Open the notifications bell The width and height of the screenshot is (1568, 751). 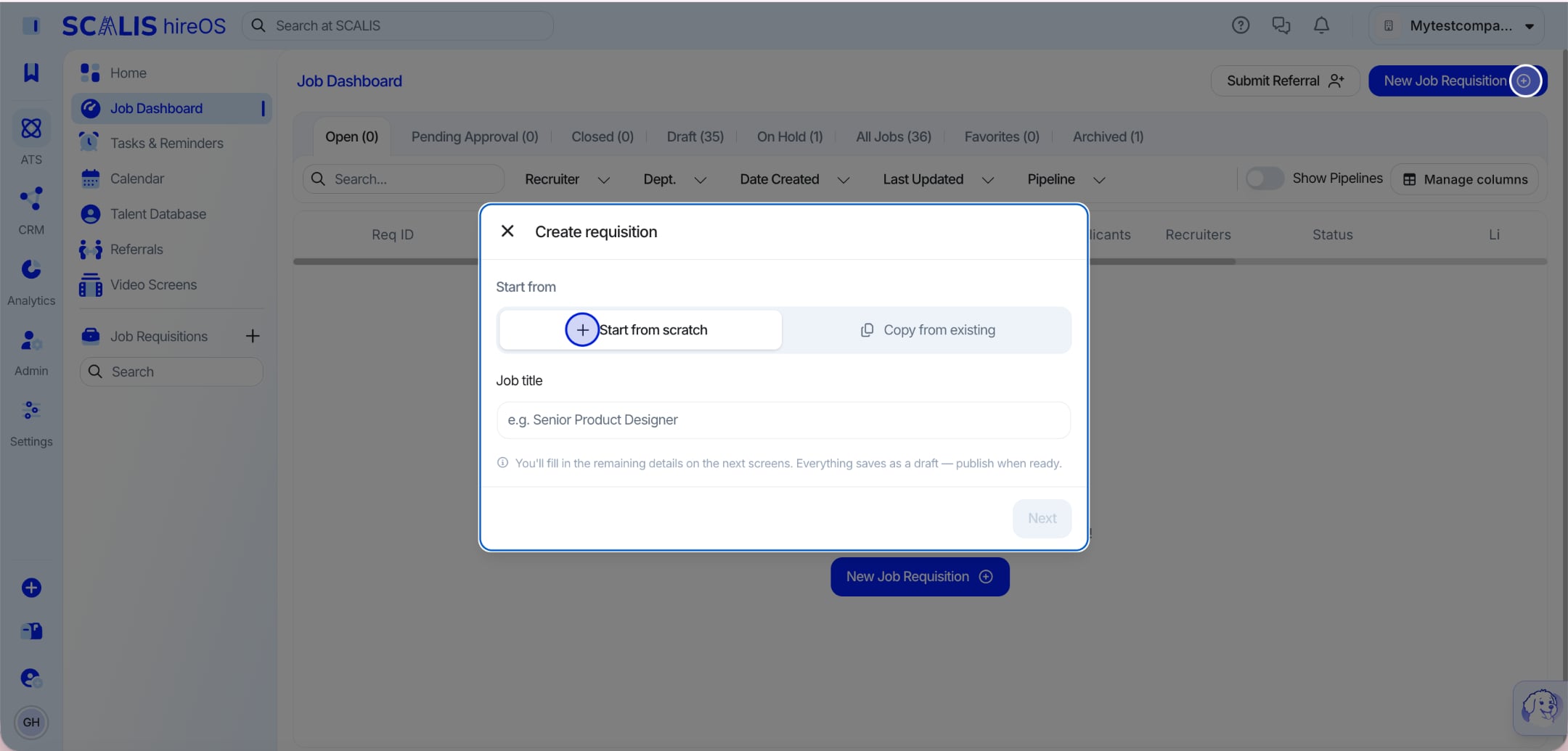click(1322, 25)
